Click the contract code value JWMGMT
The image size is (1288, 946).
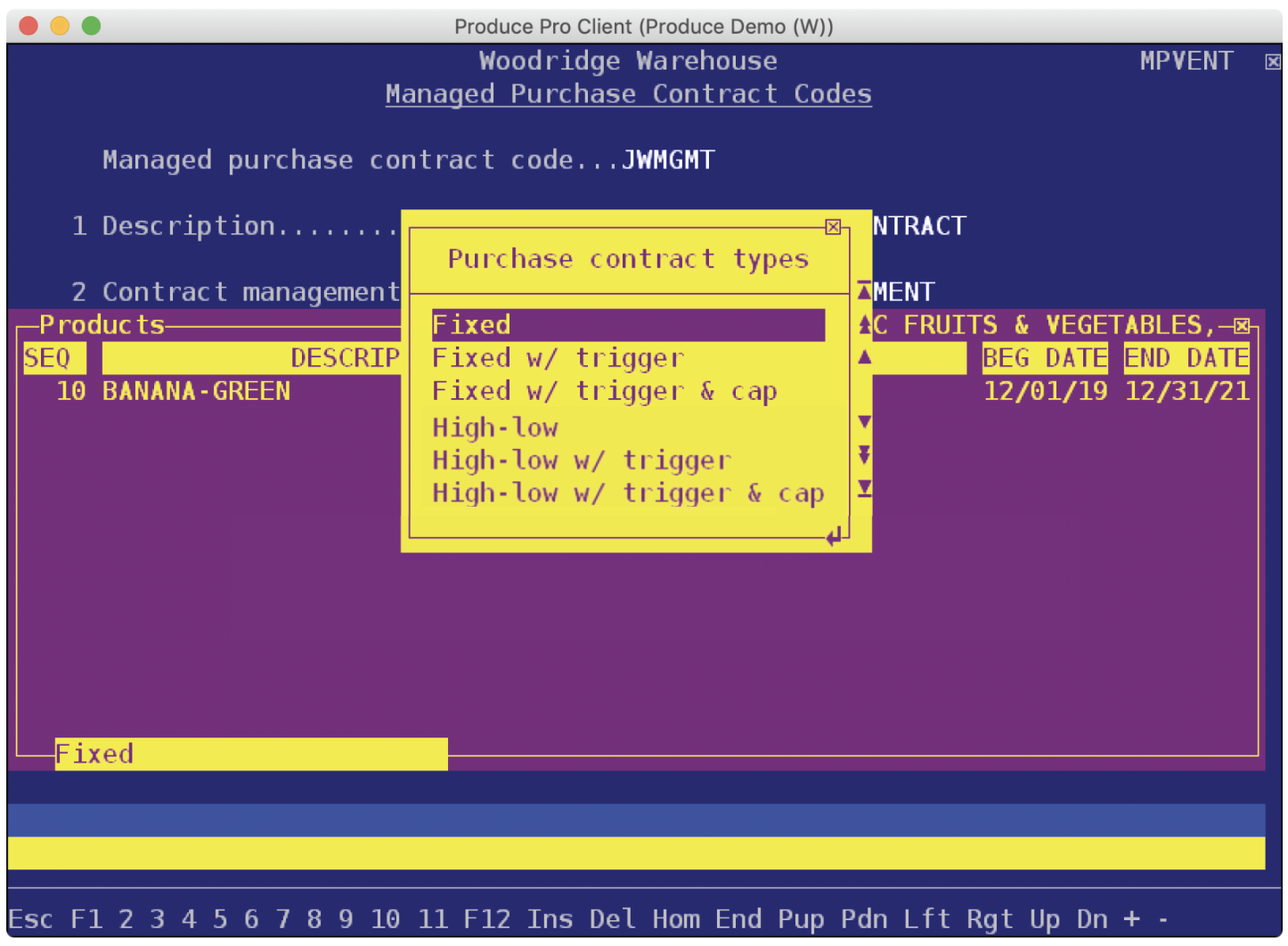coord(668,160)
